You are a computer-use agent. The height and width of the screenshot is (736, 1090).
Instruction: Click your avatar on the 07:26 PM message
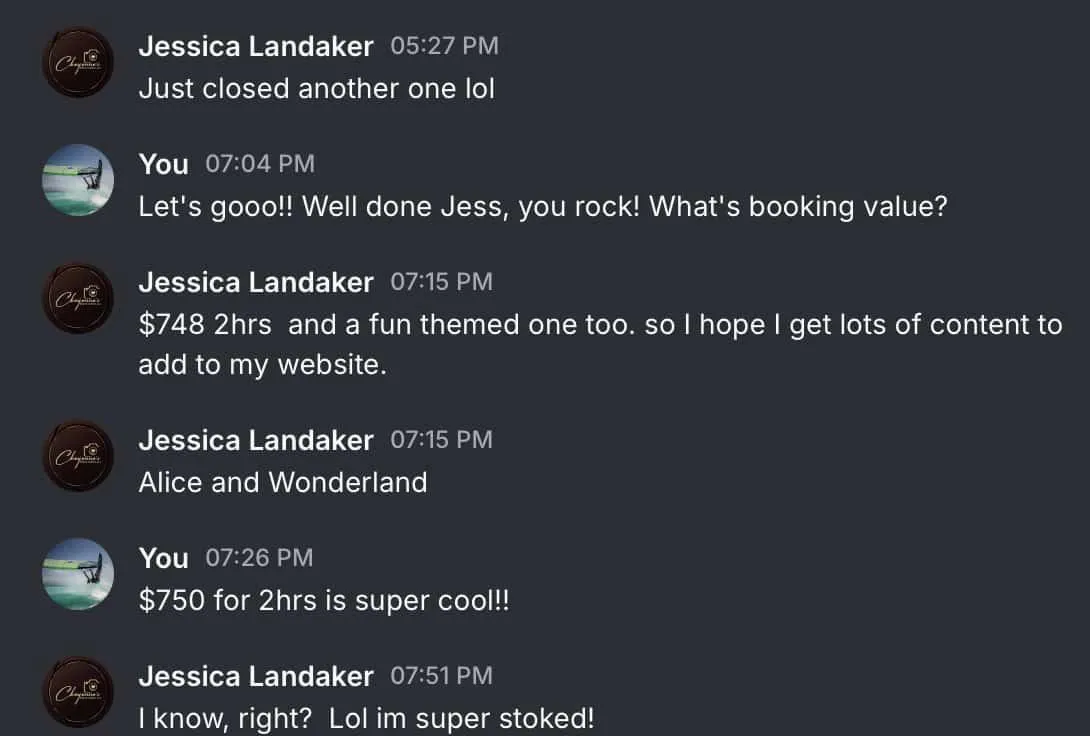tap(78, 574)
